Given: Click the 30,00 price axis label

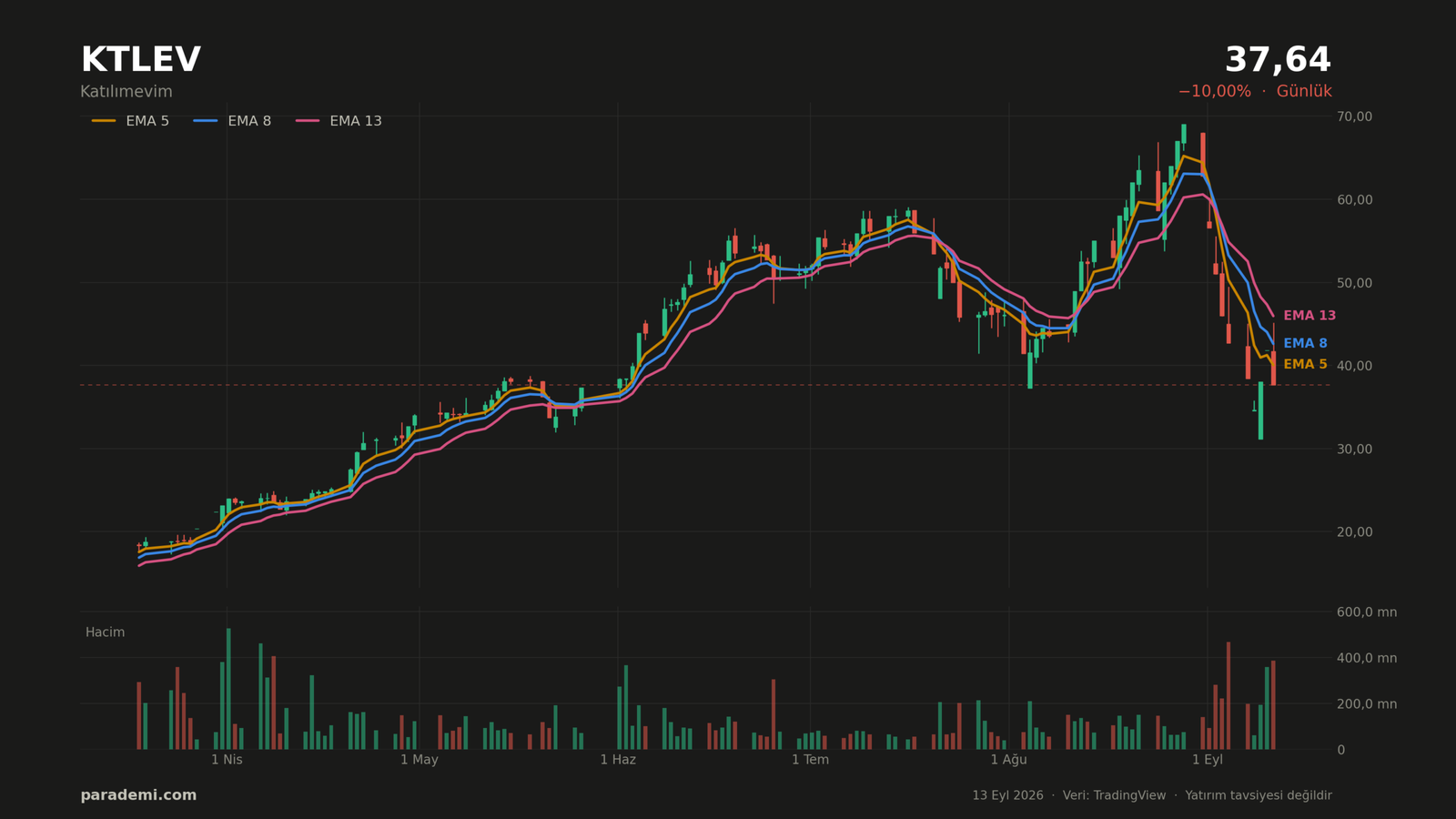Looking at the screenshot, I should (x=1354, y=449).
